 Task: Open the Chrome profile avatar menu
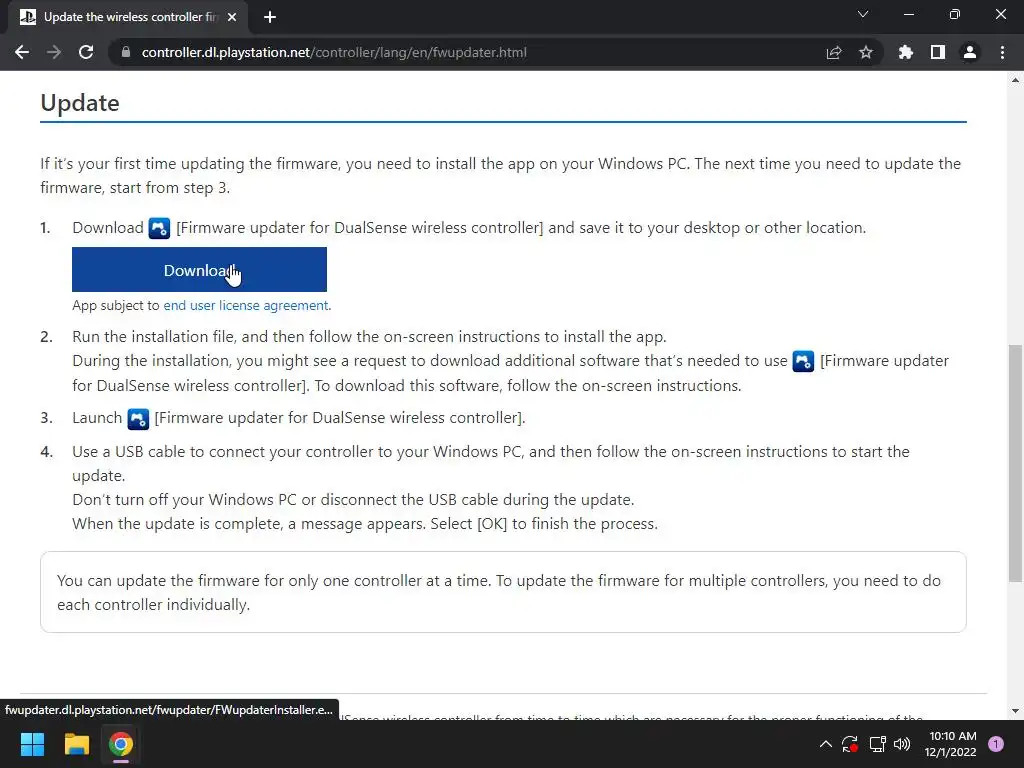[970, 52]
